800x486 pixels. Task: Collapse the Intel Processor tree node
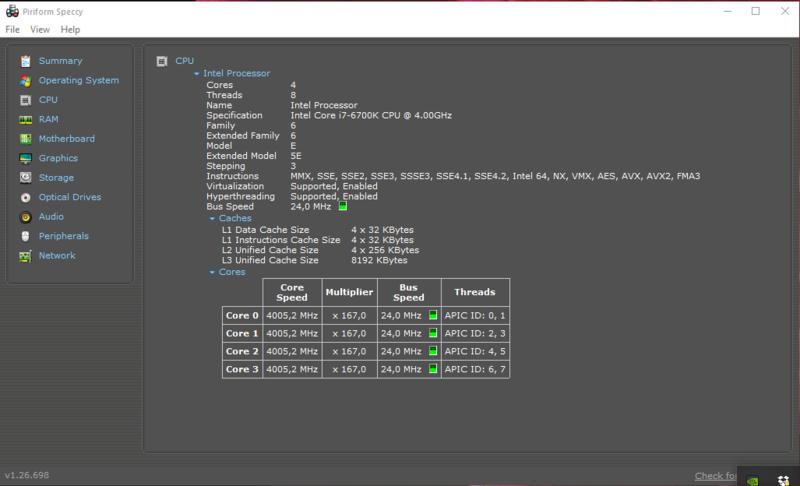click(x=196, y=73)
